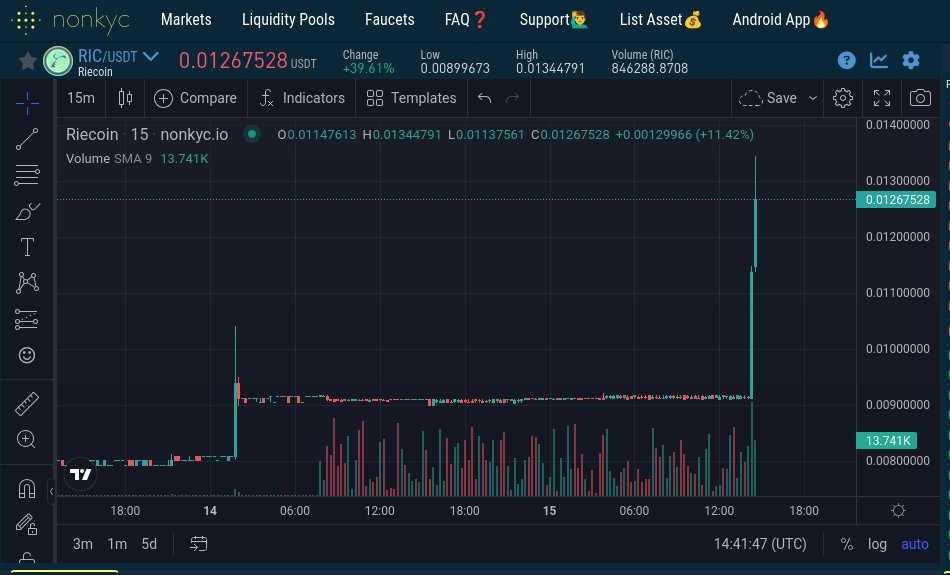
Task: Open chart settings gear in toolbar
Action: pos(843,98)
